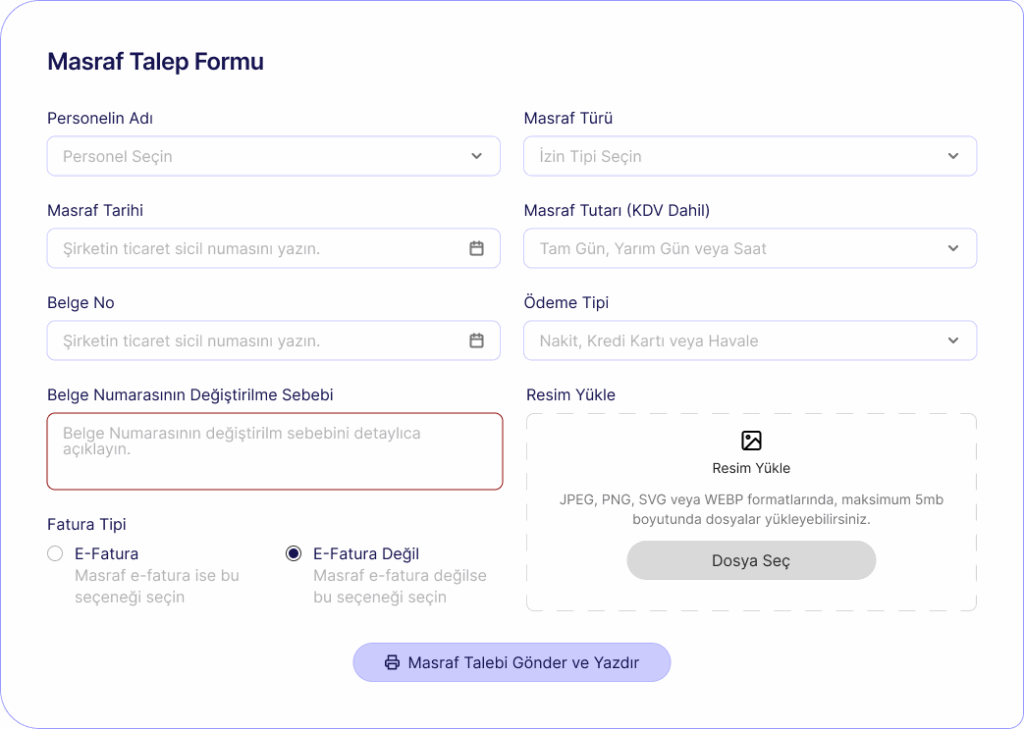Open the İzin Tipi Seçin dropdown
Image resolution: width=1024 pixels, height=729 pixels.
[x=735, y=157]
